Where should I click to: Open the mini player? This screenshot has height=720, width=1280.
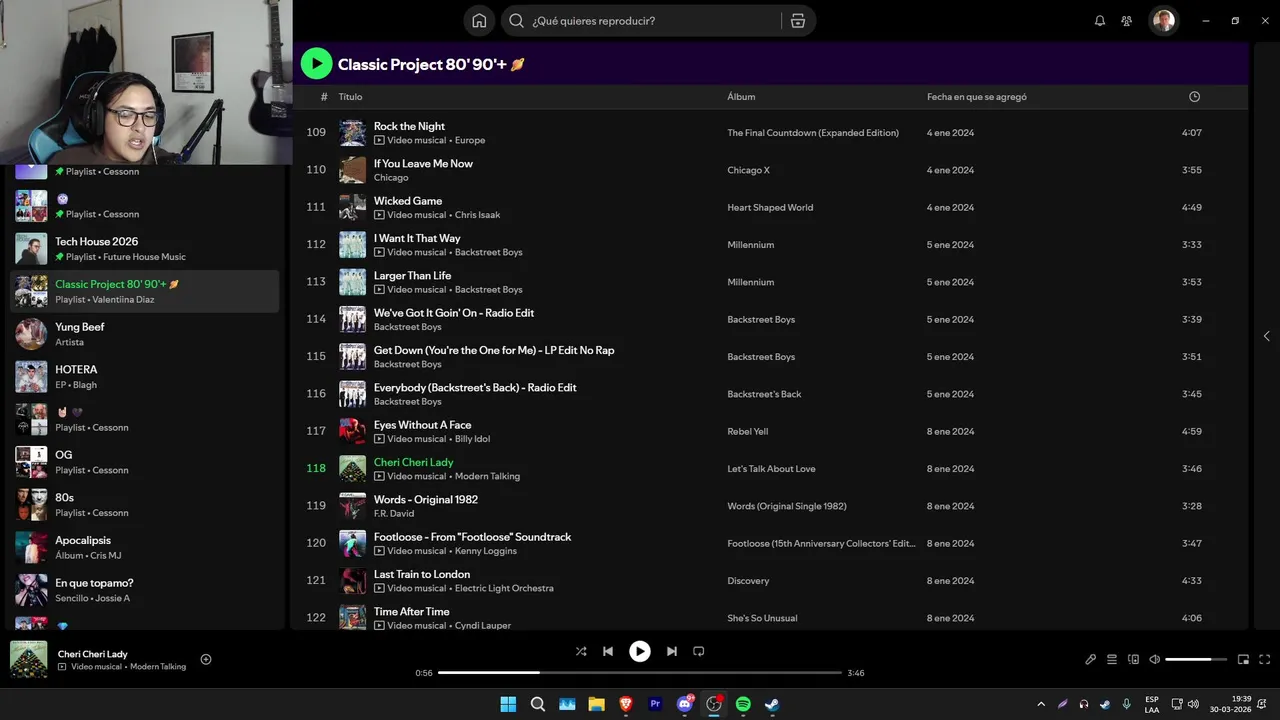(1244, 660)
